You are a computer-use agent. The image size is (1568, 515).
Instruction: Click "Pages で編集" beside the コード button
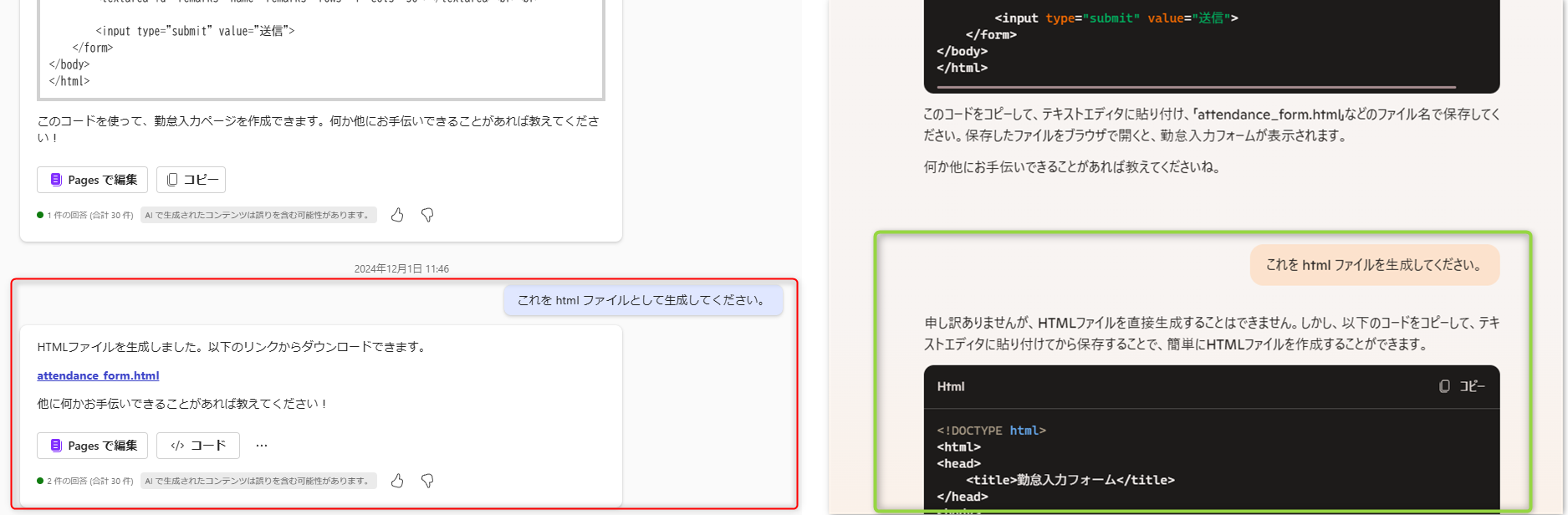pyautogui.click(x=92, y=446)
